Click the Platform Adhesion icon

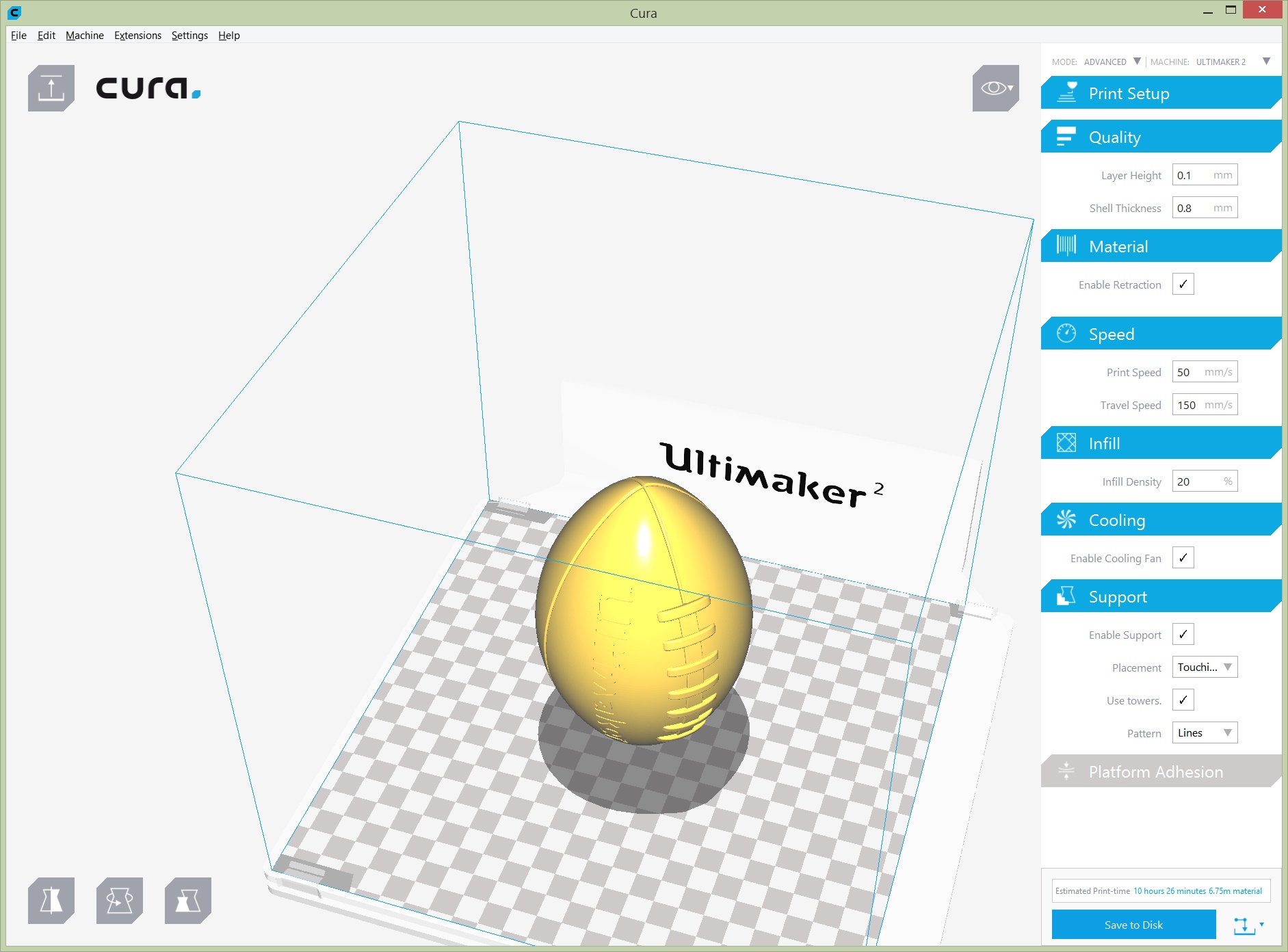click(1066, 771)
